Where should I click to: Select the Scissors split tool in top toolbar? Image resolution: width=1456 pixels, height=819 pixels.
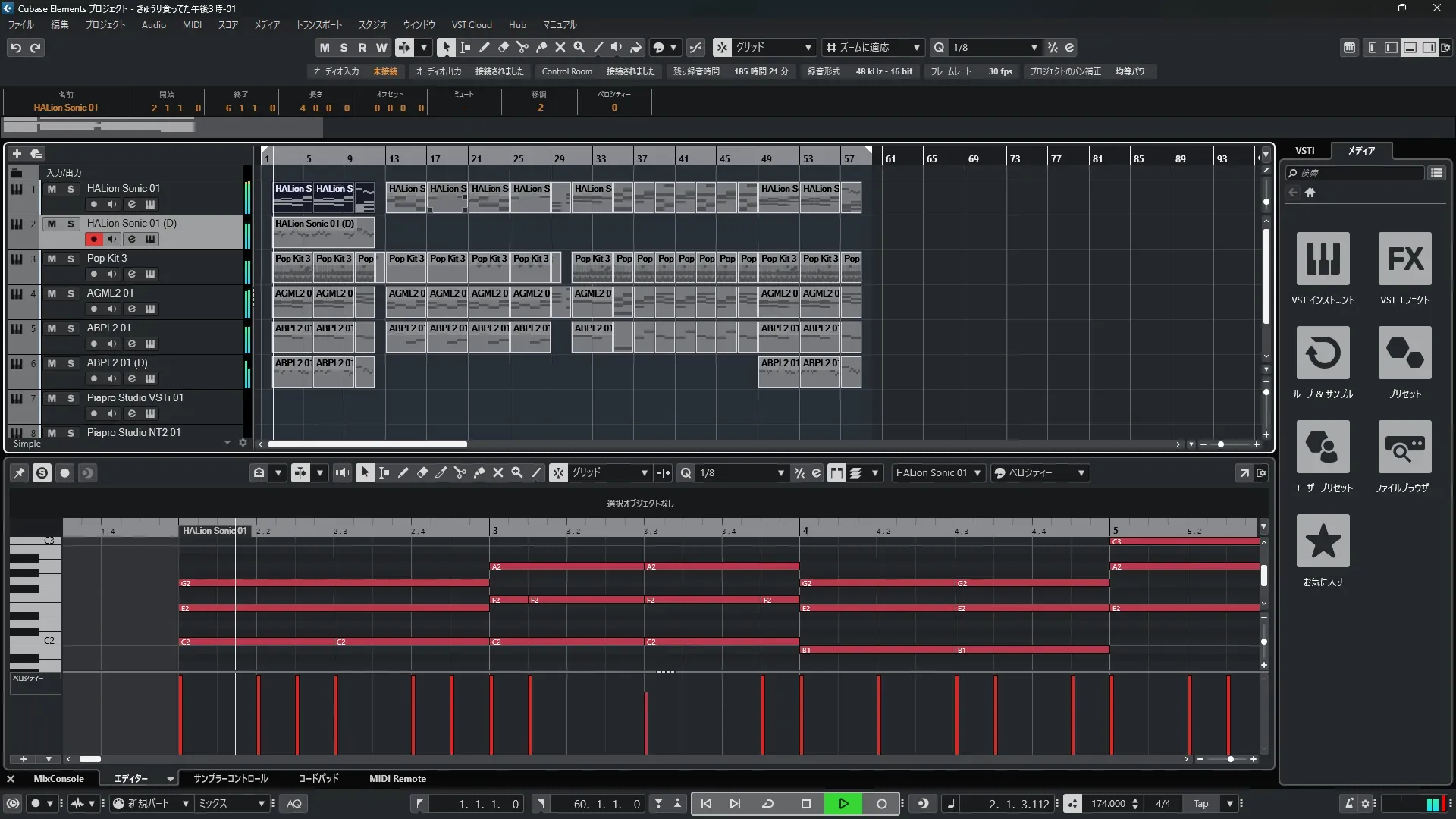pyautogui.click(x=522, y=47)
